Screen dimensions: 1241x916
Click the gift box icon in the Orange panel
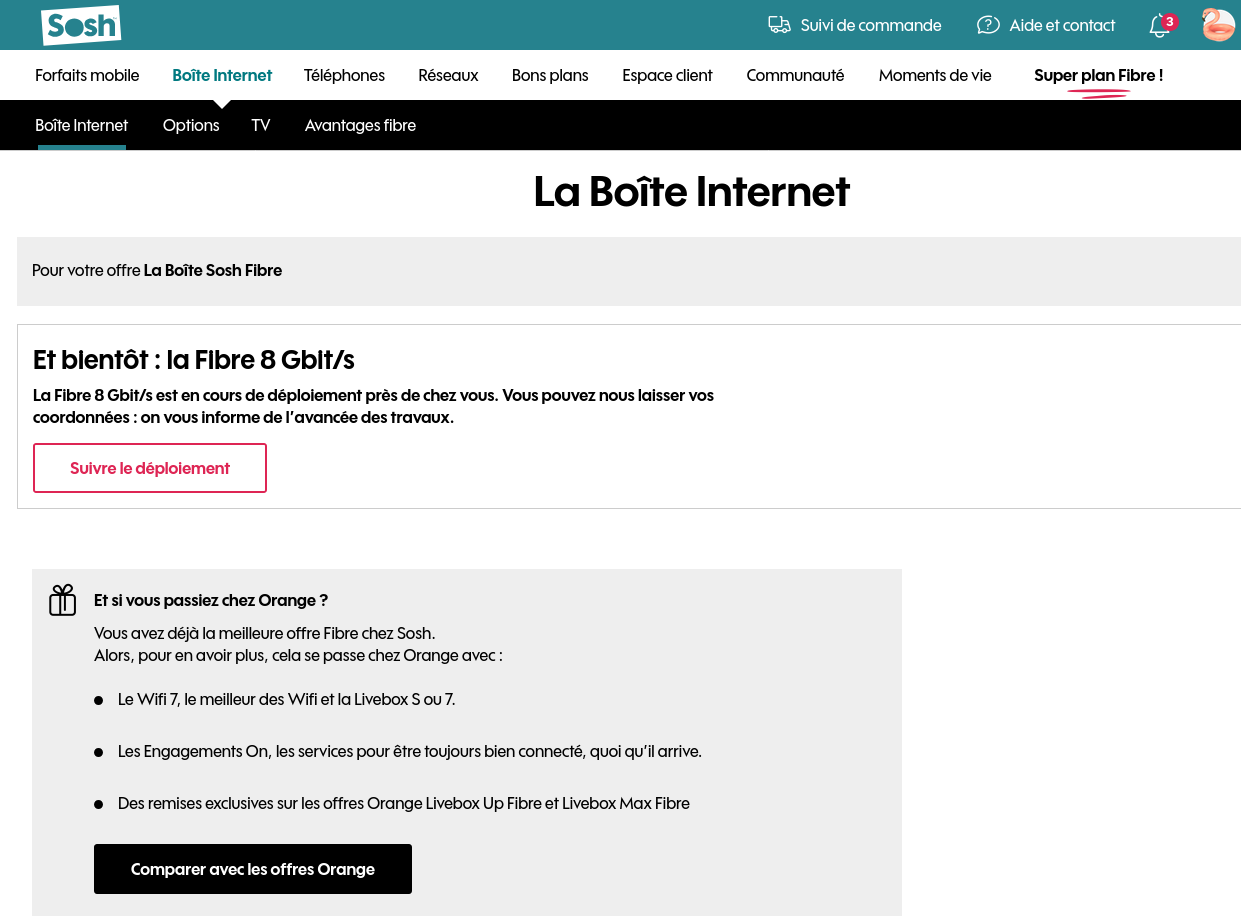click(63, 600)
